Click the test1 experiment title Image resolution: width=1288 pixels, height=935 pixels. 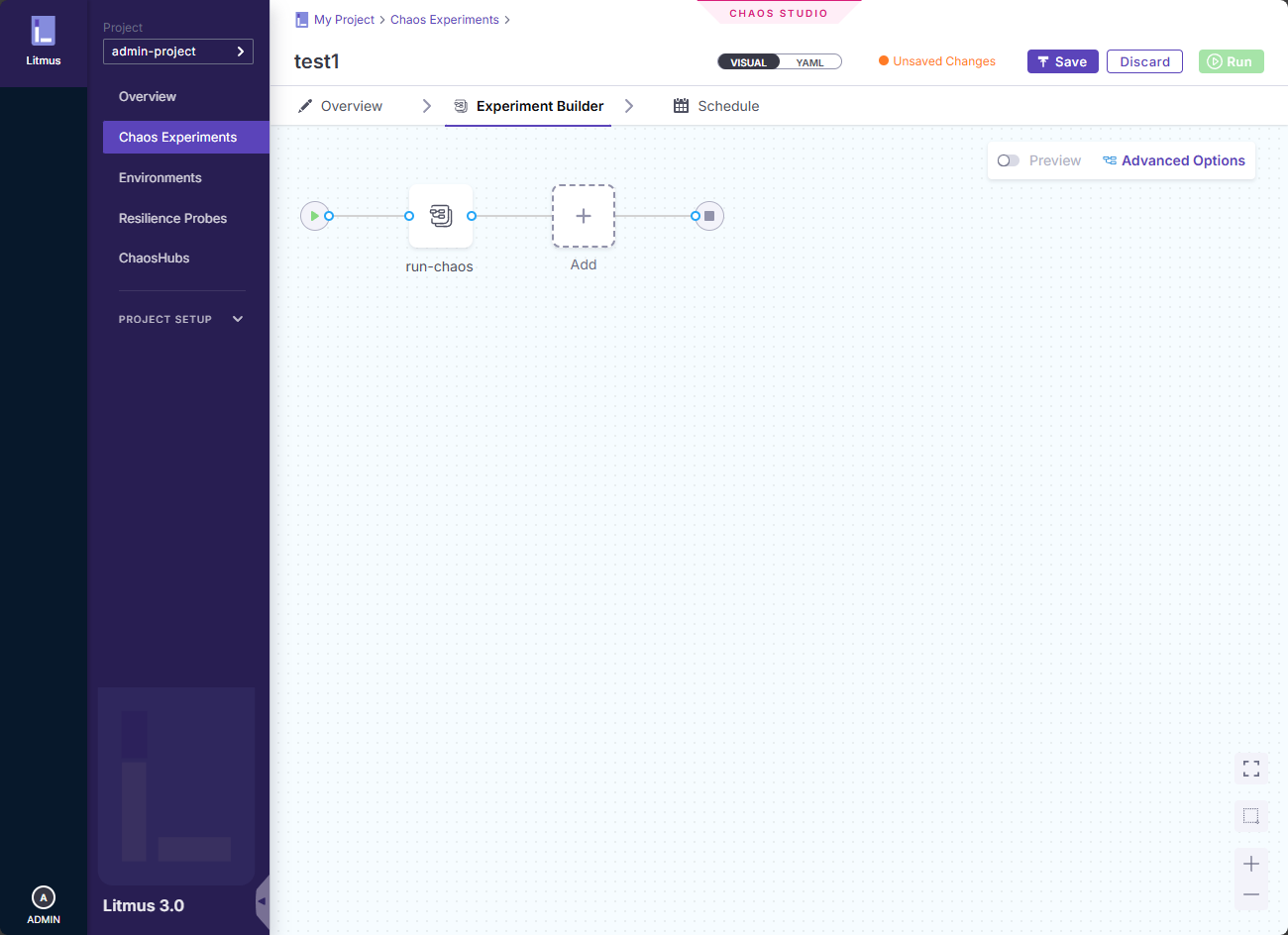click(x=317, y=61)
